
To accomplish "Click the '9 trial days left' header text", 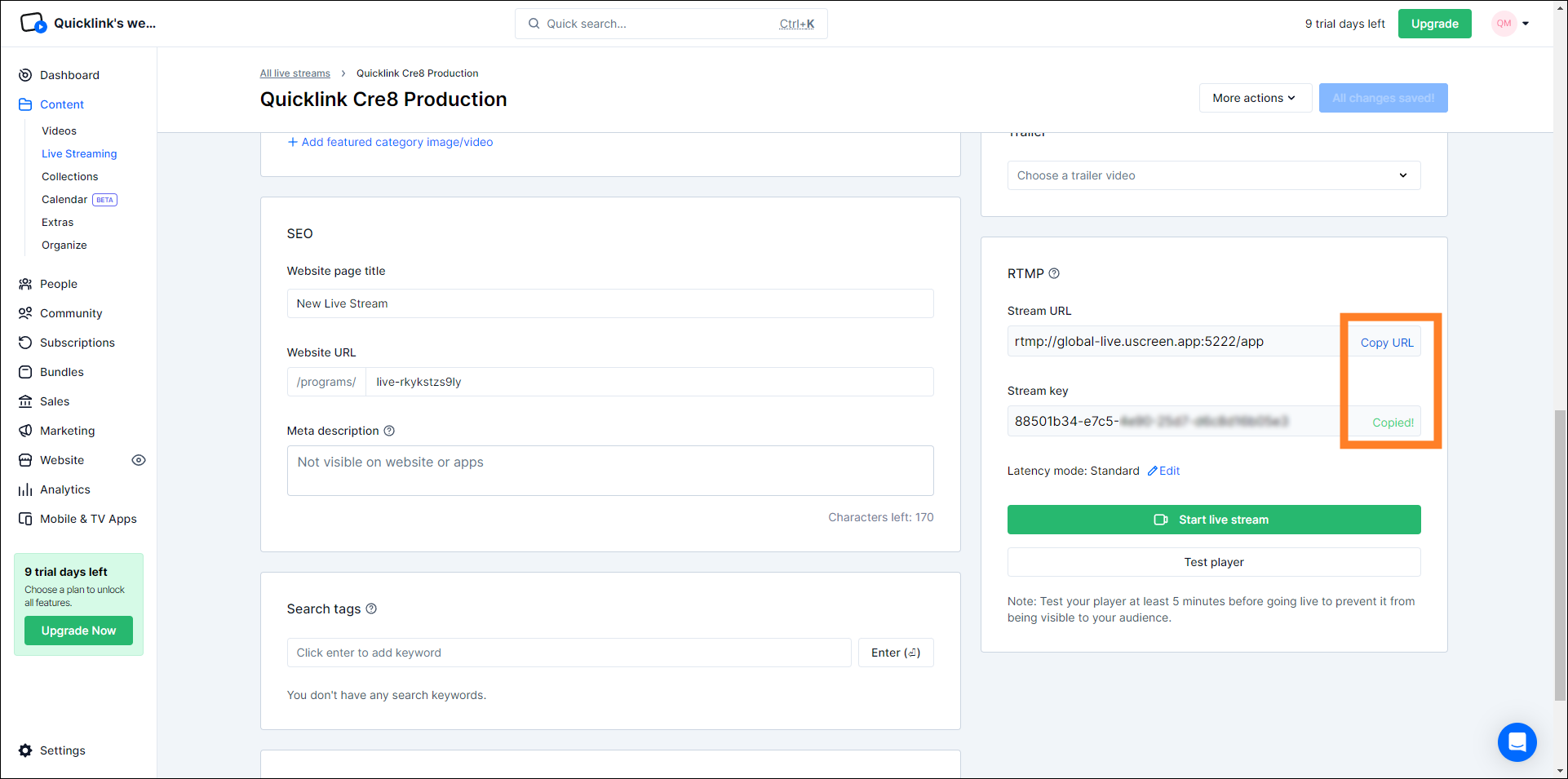I will click(1344, 24).
